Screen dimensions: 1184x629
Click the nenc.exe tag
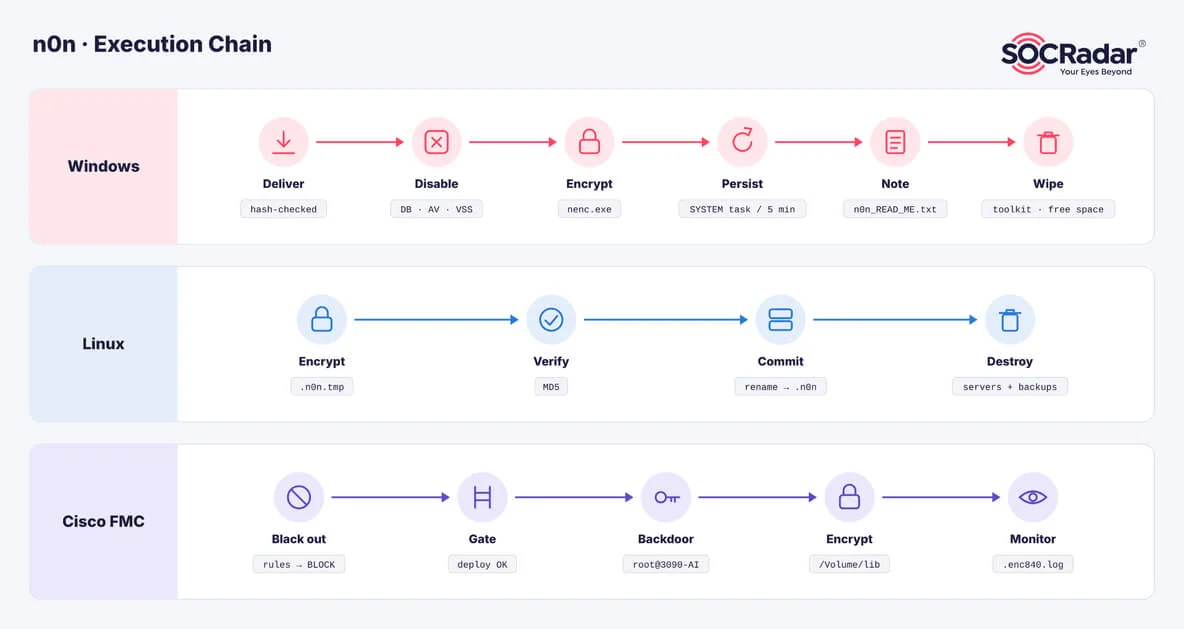(589, 209)
